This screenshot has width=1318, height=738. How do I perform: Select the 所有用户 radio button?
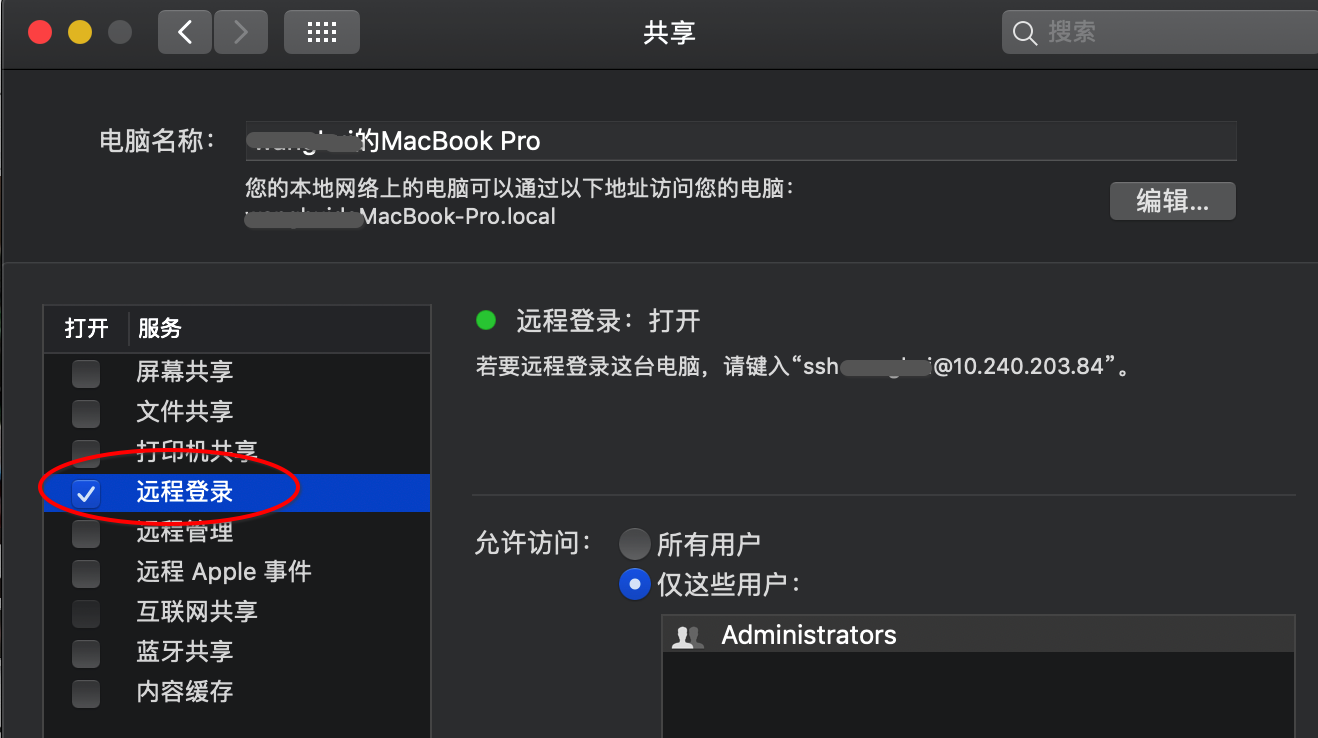click(635, 544)
